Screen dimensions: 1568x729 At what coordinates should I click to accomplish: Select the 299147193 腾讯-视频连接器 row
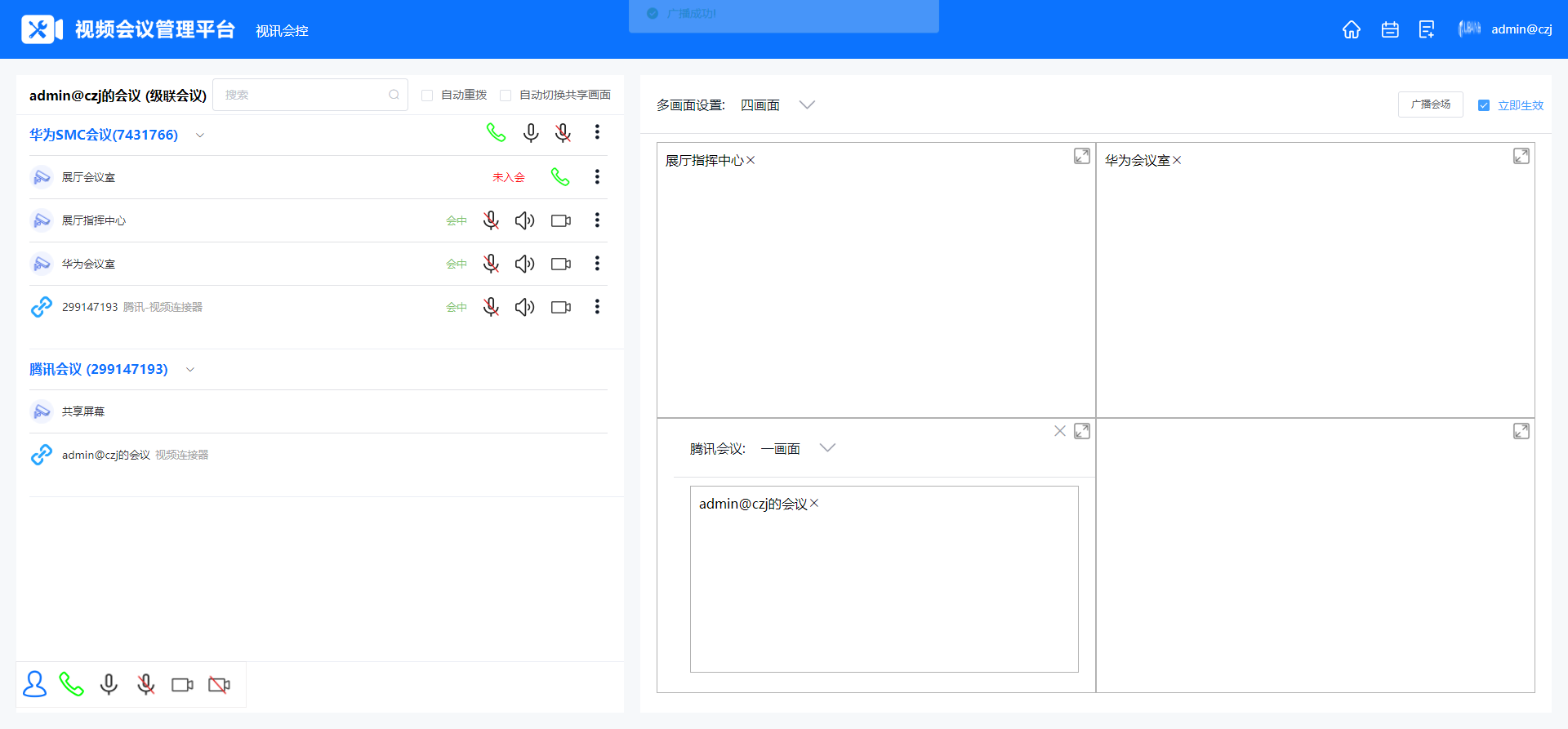tap(318, 307)
